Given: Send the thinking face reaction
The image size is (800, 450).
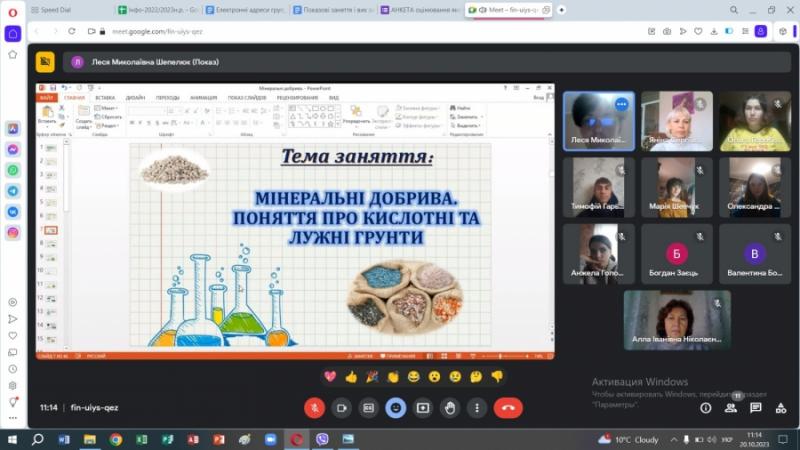Looking at the screenshot, I should pos(476,377).
